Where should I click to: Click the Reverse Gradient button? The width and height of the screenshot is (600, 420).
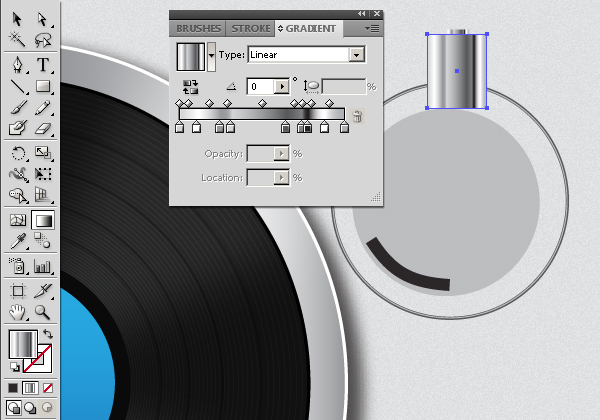coord(191,87)
